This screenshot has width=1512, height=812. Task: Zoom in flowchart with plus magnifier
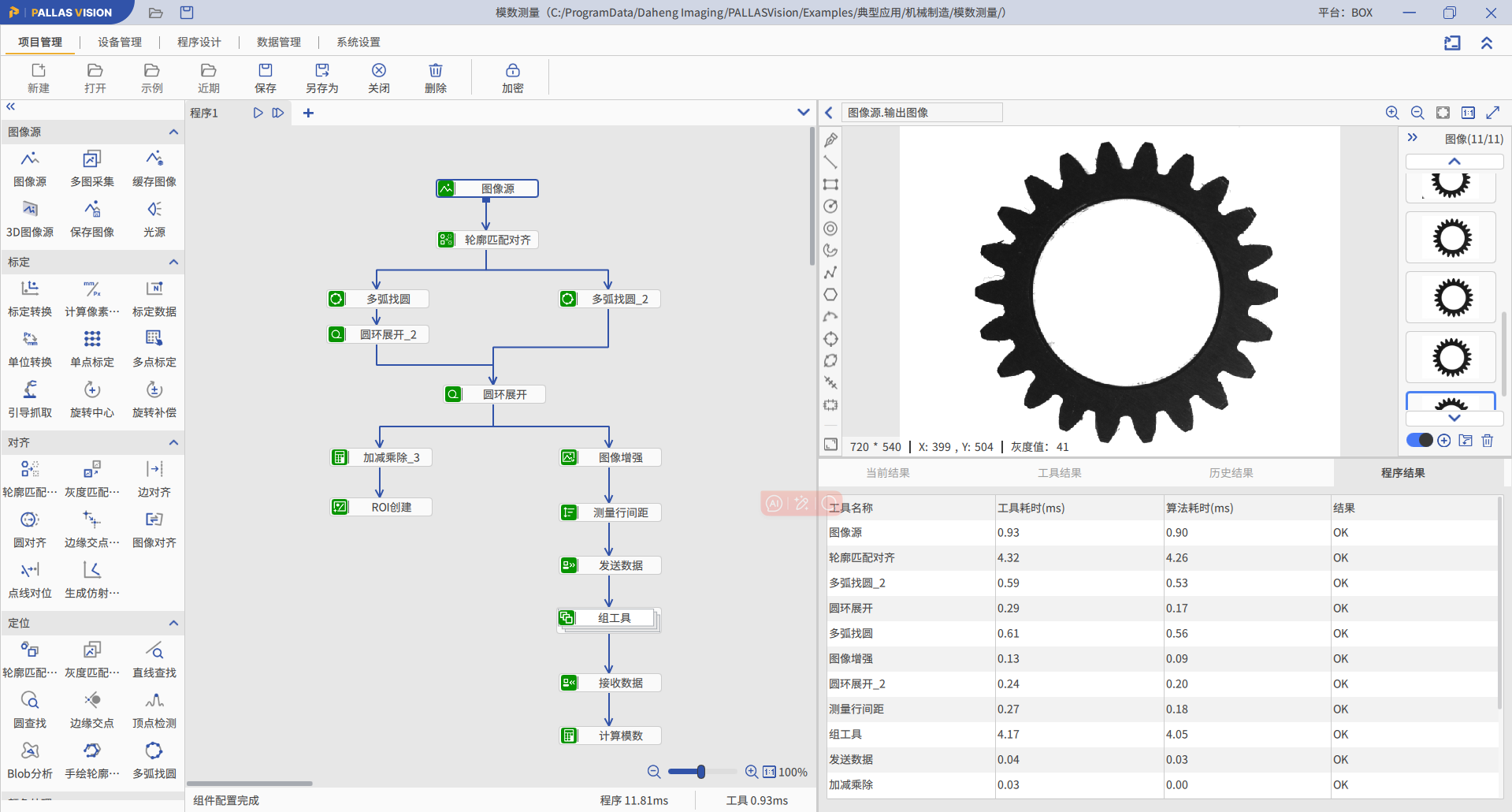click(752, 772)
